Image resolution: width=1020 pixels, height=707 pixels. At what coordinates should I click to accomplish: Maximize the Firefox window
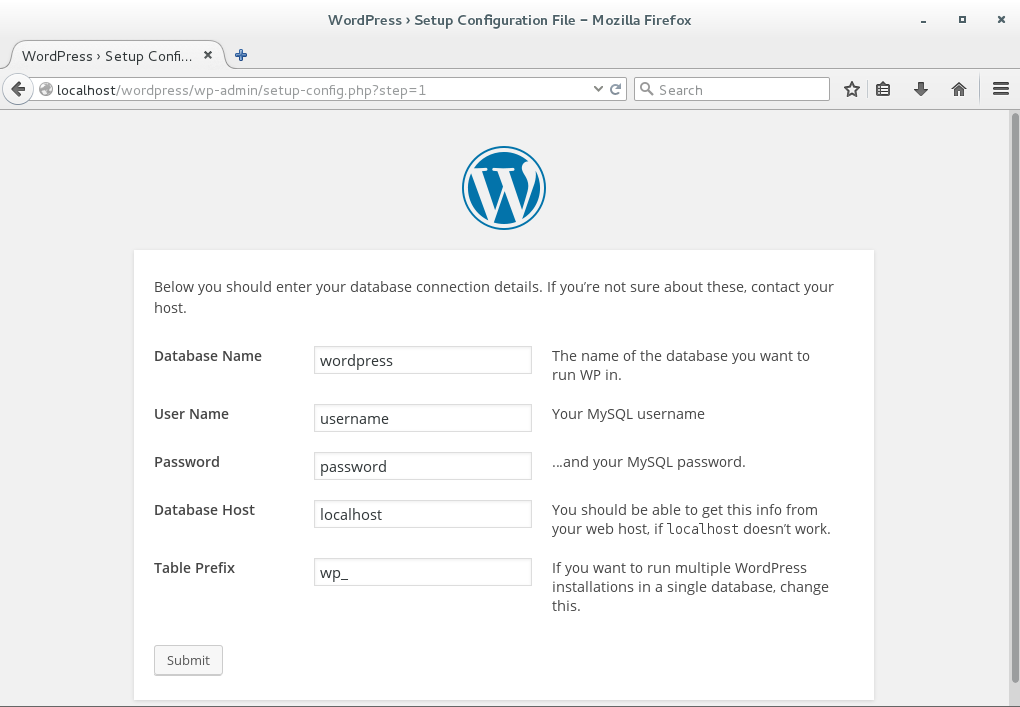pyautogui.click(x=962, y=20)
